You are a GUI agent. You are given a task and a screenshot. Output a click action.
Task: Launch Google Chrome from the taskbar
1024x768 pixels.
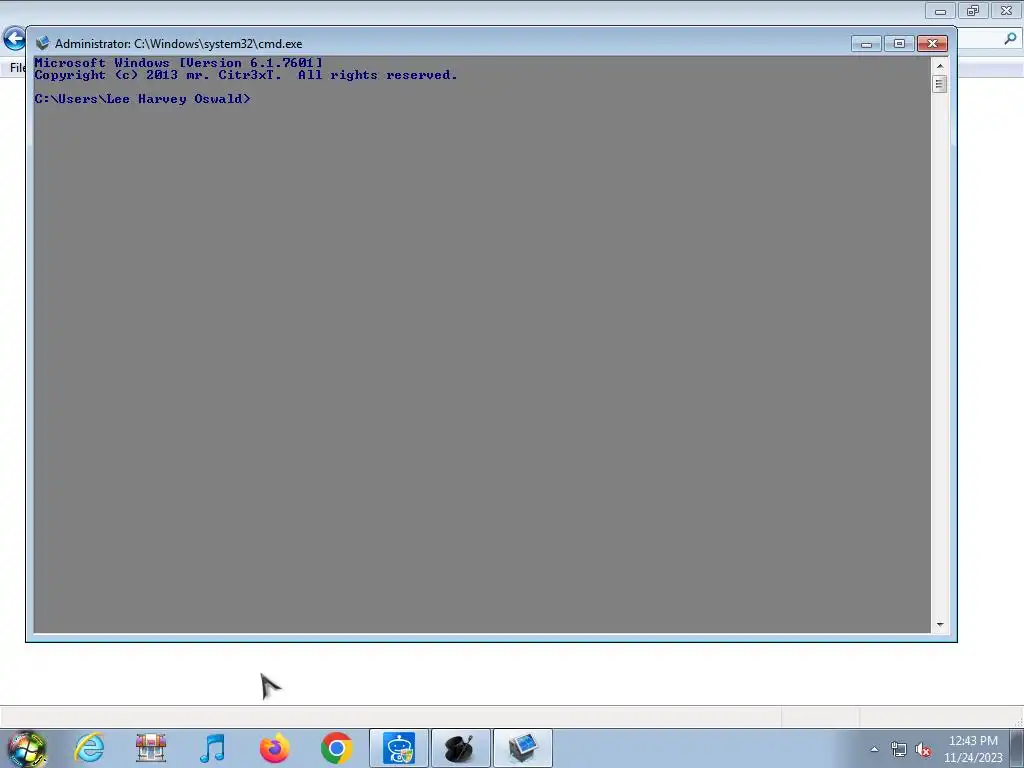coord(336,748)
